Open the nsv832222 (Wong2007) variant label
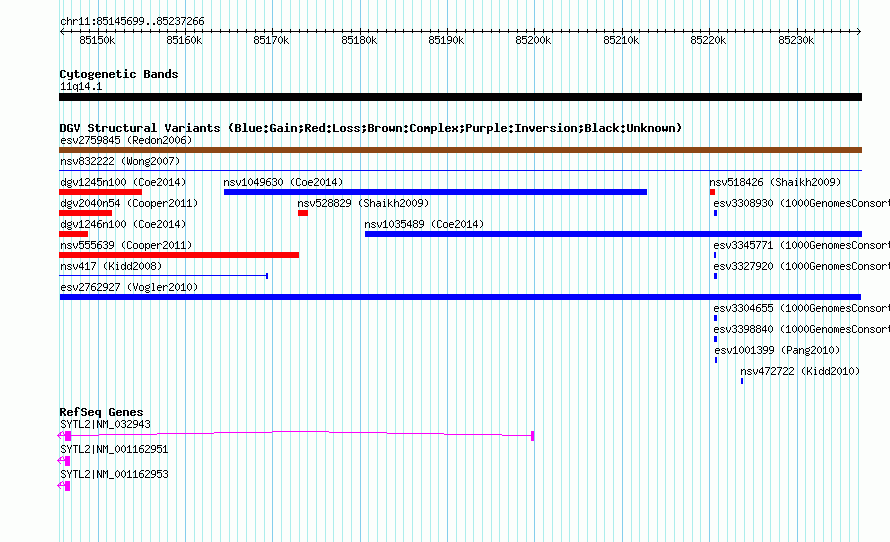Image resolution: width=890 pixels, height=542 pixels. pos(120,161)
